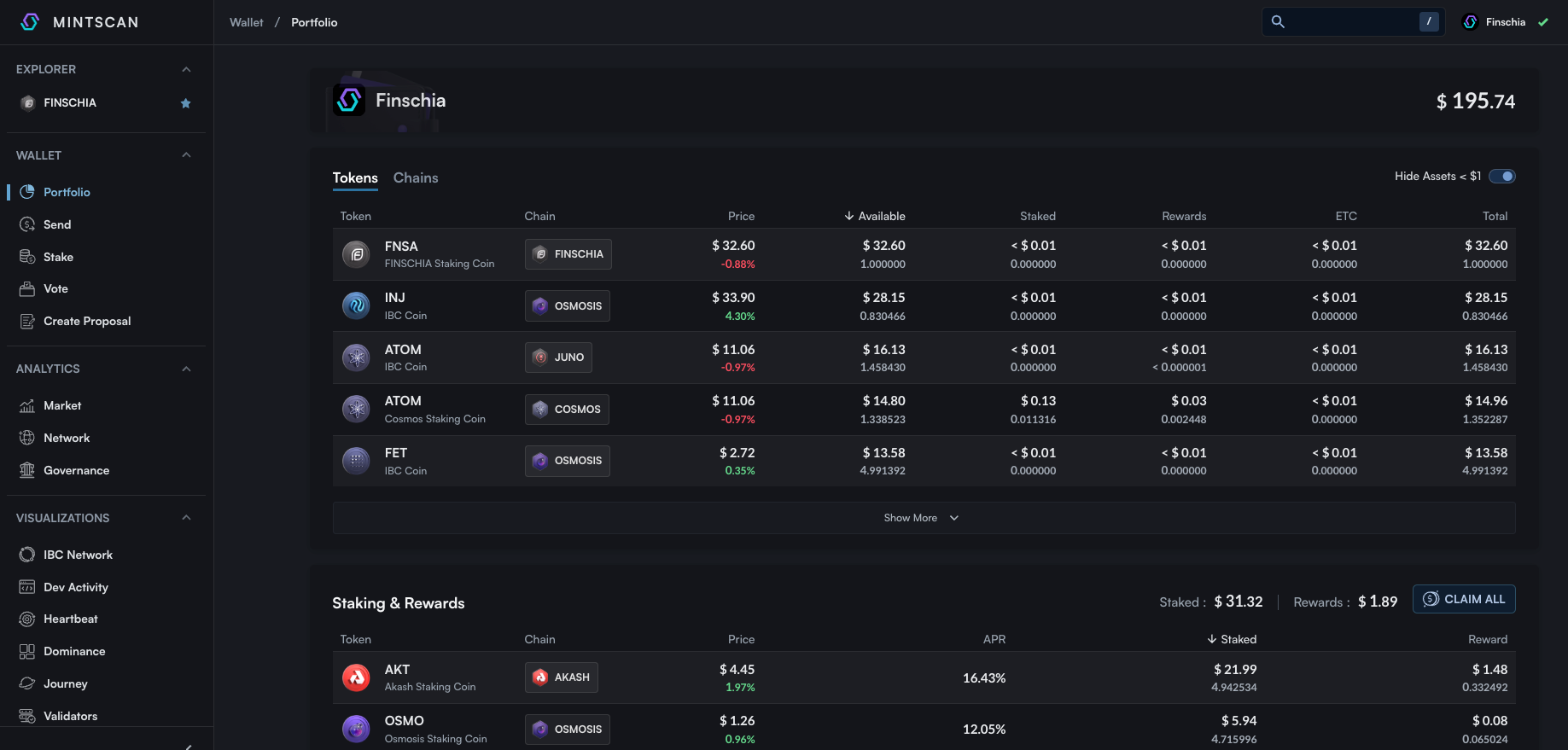Click the Rewards total $ 1.89
The height and width of the screenshot is (750, 1568).
pyautogui.click(x=1378, y=602)
